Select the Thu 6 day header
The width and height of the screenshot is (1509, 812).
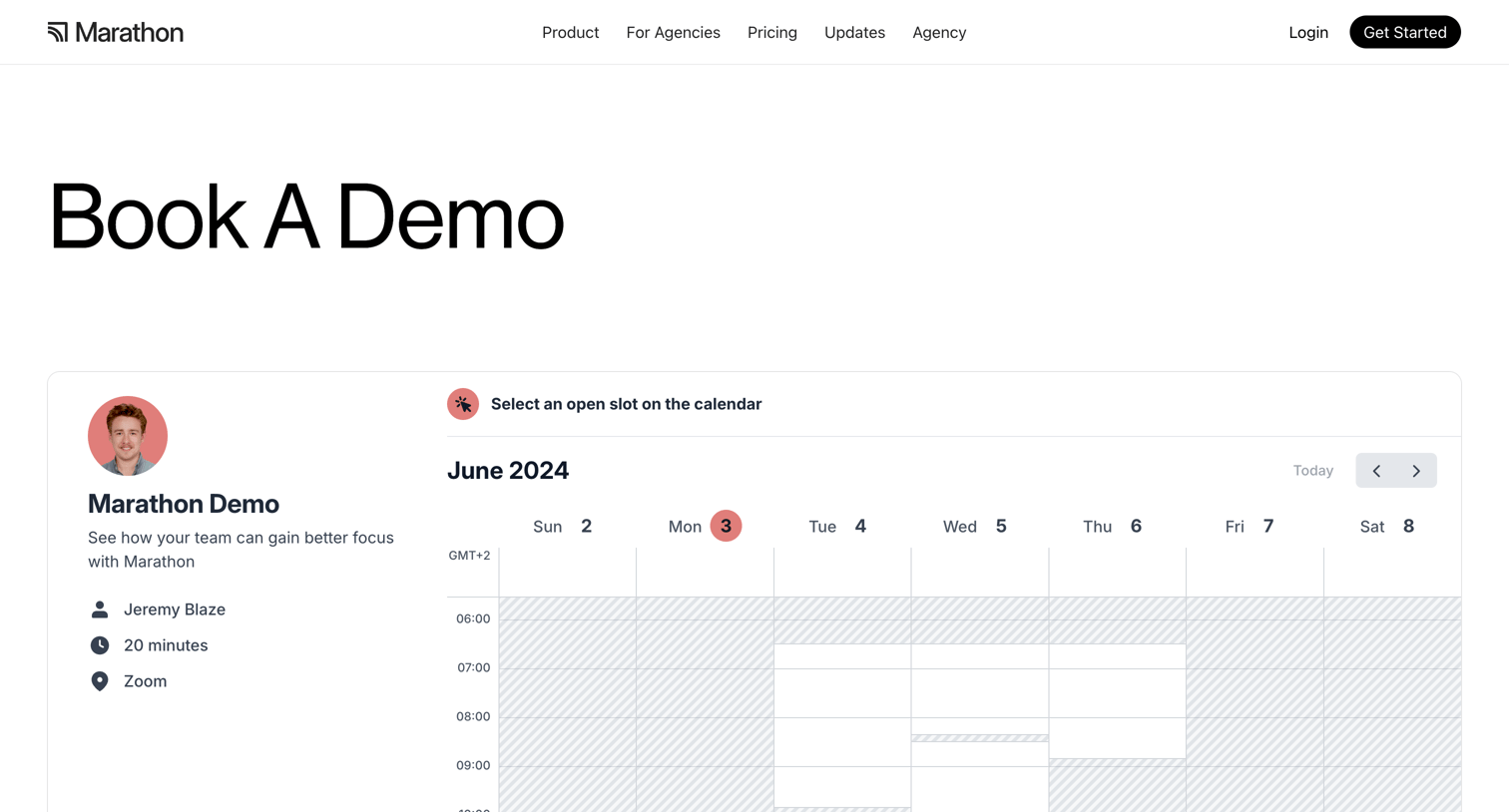(x=1113, y=527)
